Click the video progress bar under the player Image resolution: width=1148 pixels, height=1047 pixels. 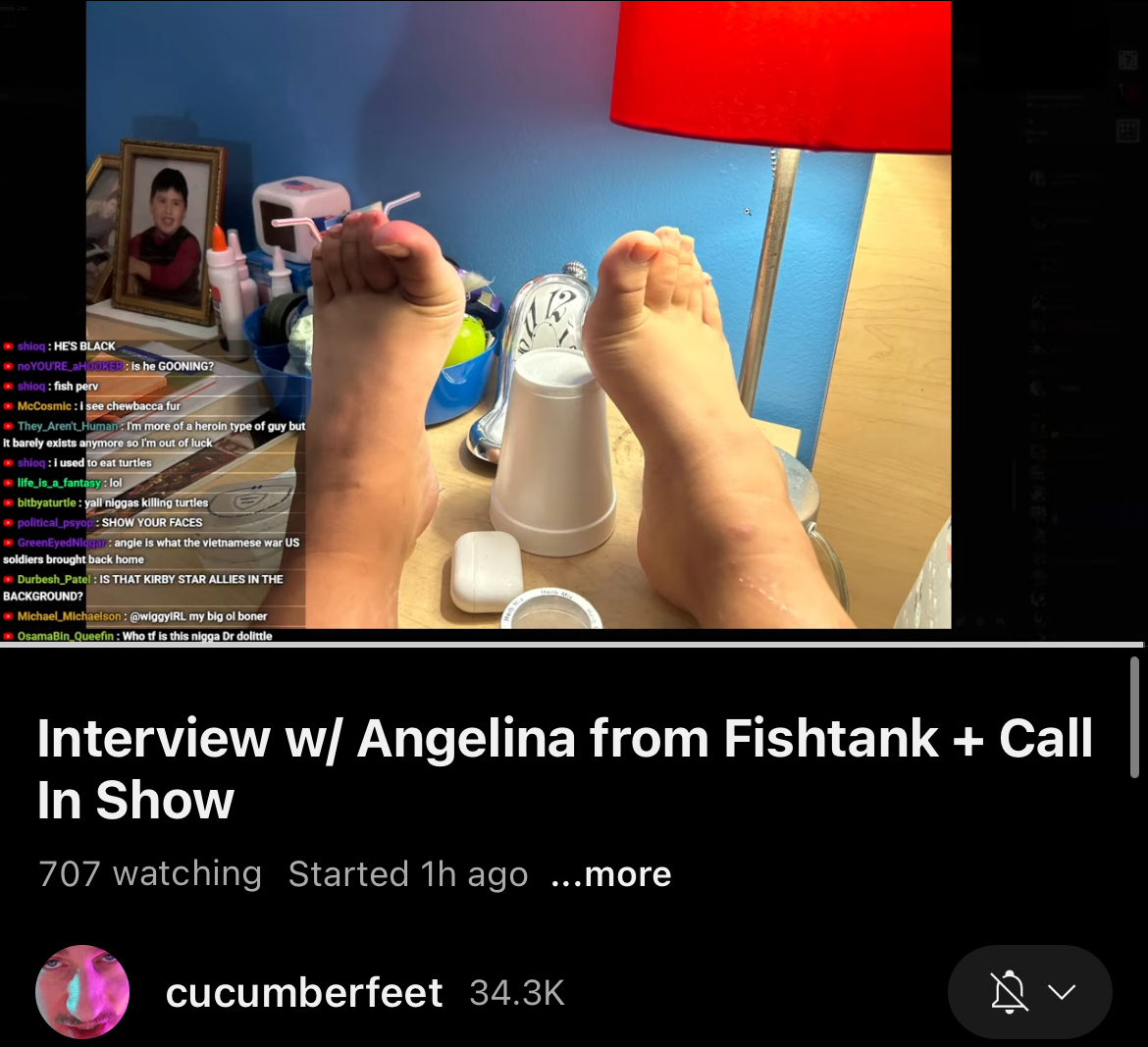click(x=572, y=645)
